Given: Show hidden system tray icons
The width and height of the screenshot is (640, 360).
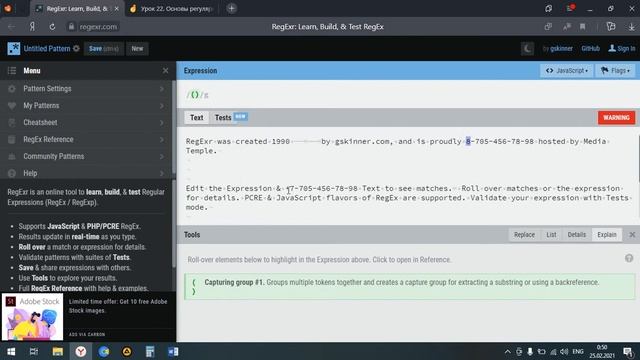Looking at the screenshot, I should pyautogui.click(x=507, y=351).
